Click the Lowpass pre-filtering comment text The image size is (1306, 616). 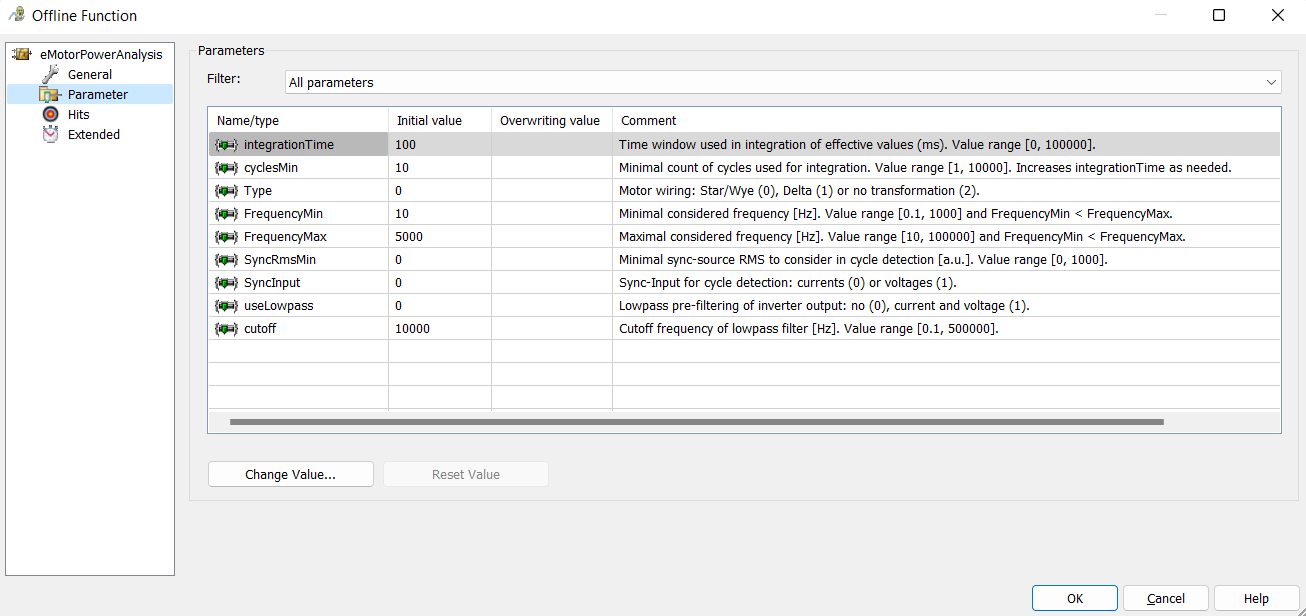tap(824, 306)
